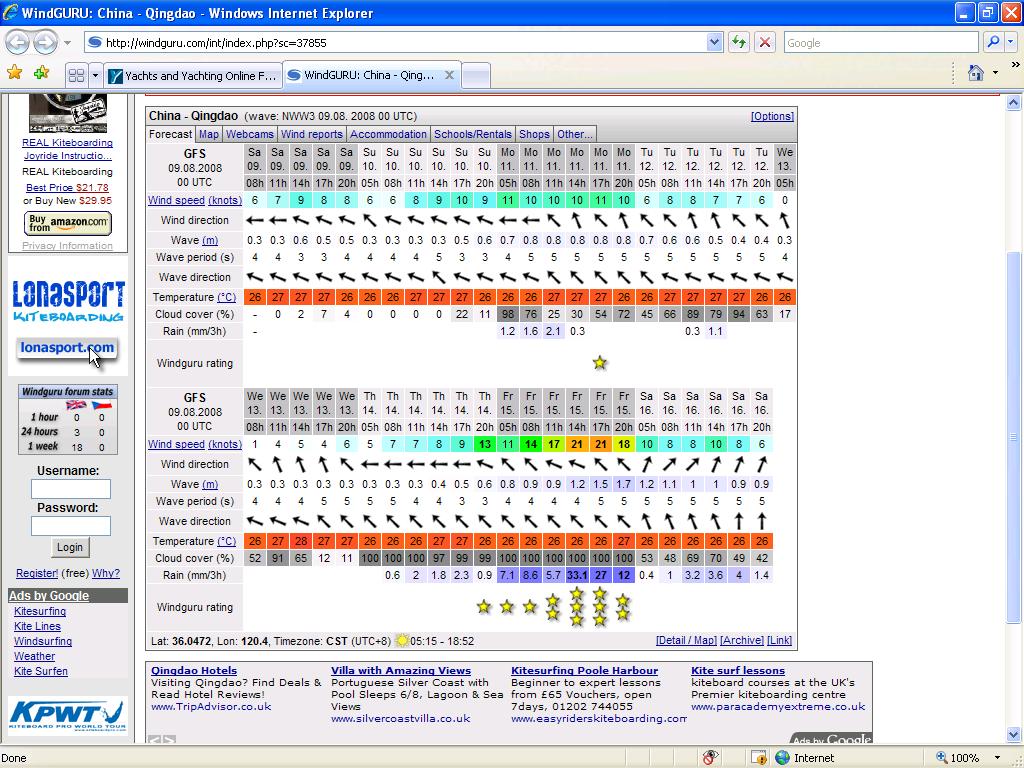Click the [Archive] link
Image resolution: width=1024 pixels, height=768 pixels.
741,641
